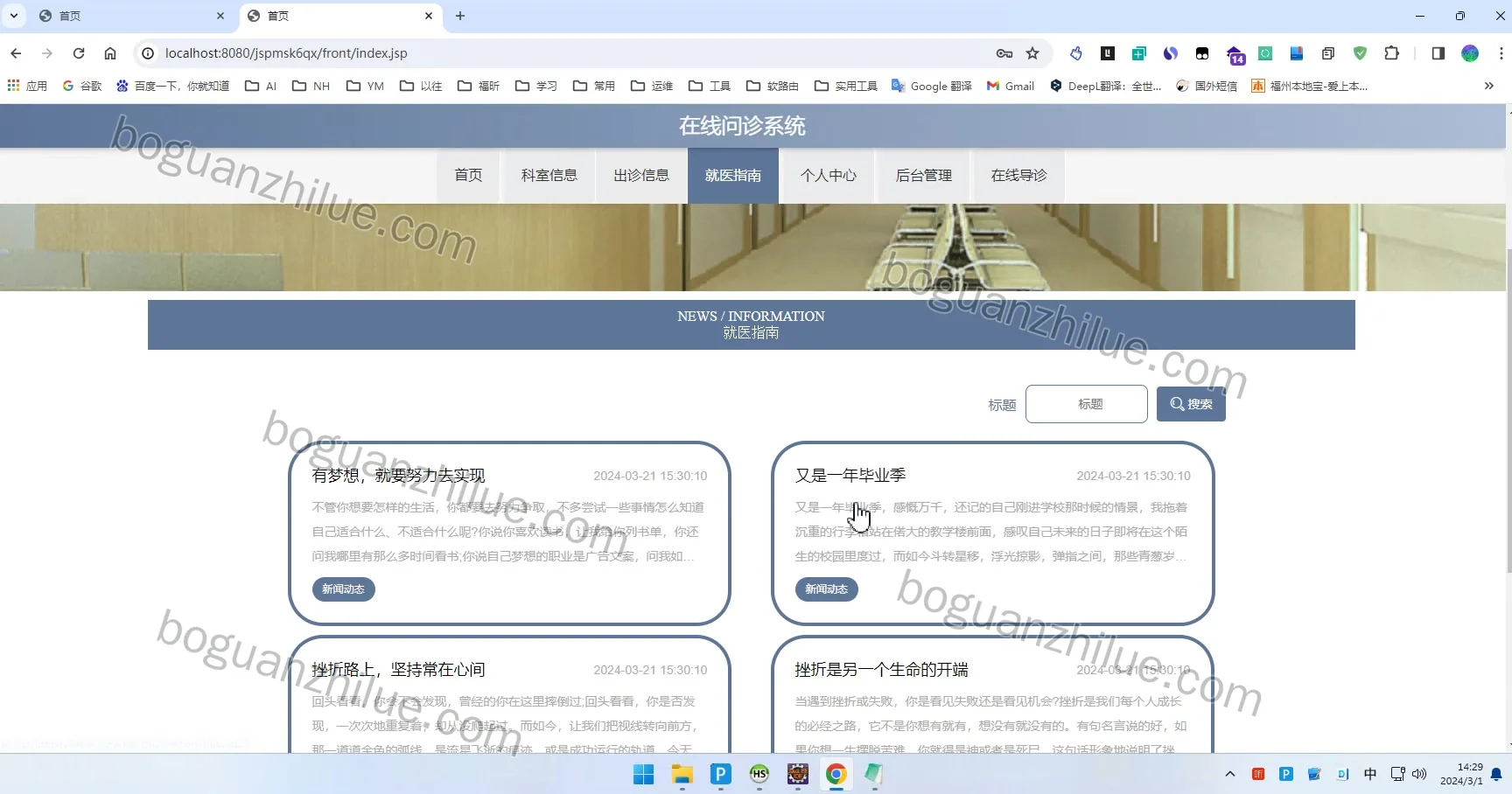Open the extensions puzzle icon
The image size is (1512, 794).
pos(1391,53)
